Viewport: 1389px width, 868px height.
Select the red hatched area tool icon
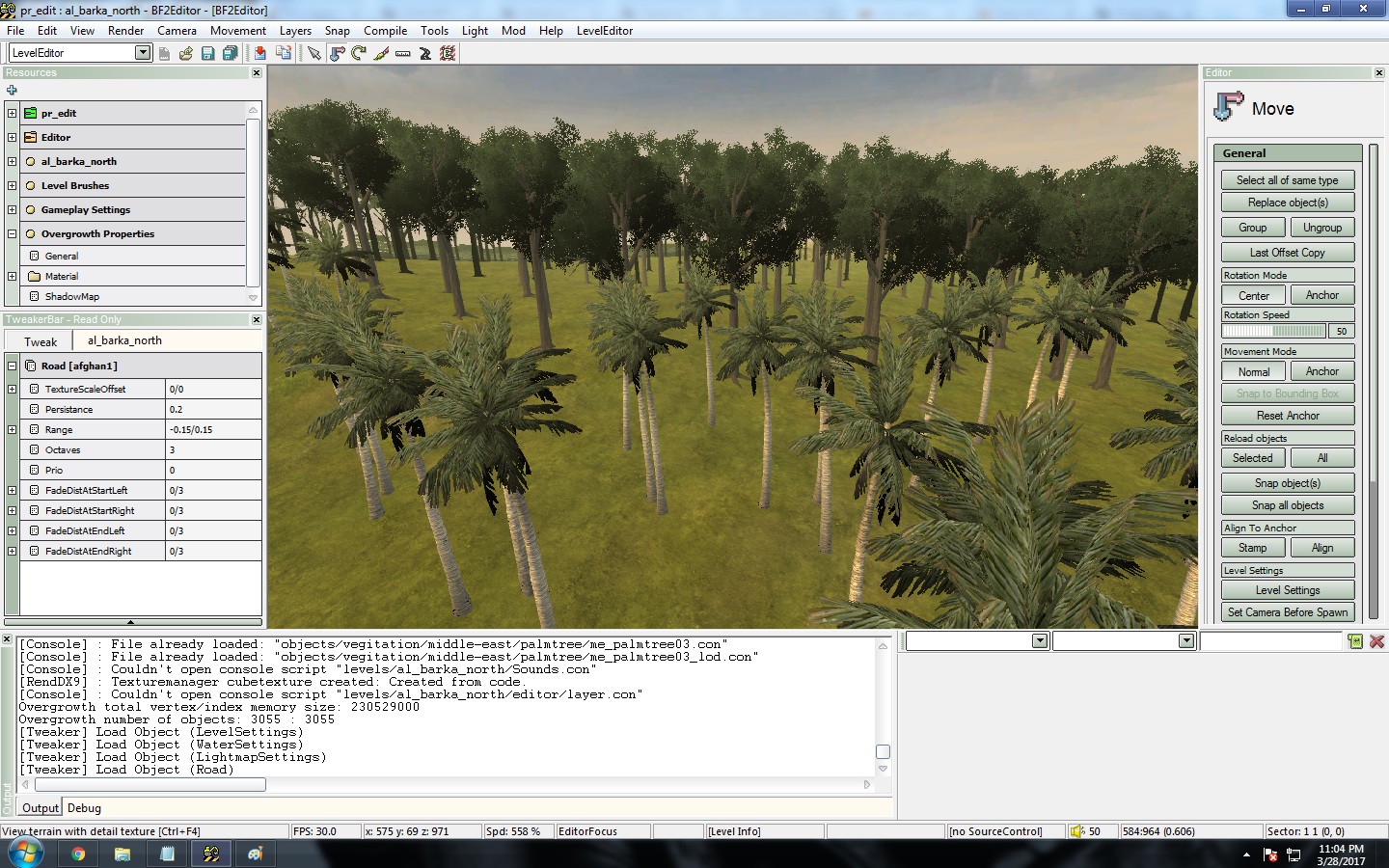pyautogui.click(x=448, y=53)
